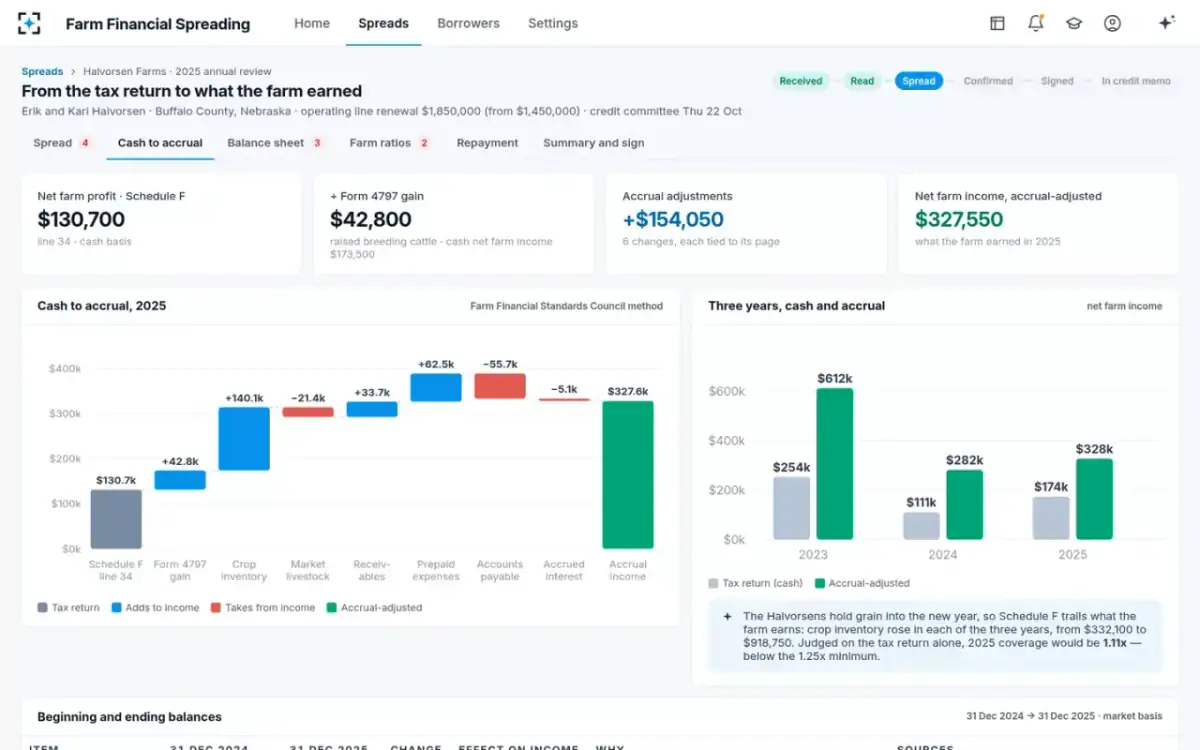Click the '31 Dec 2024 → 31 Dec 2025' text
This screenshot has height=750, width=1200.
coord(1031,717)
